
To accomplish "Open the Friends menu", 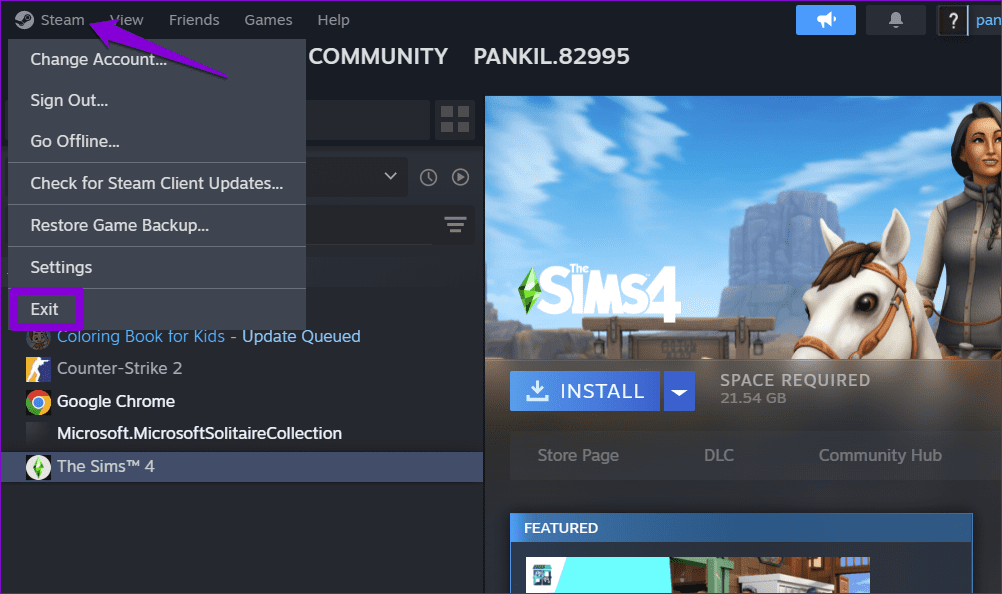I will [194, 20].
